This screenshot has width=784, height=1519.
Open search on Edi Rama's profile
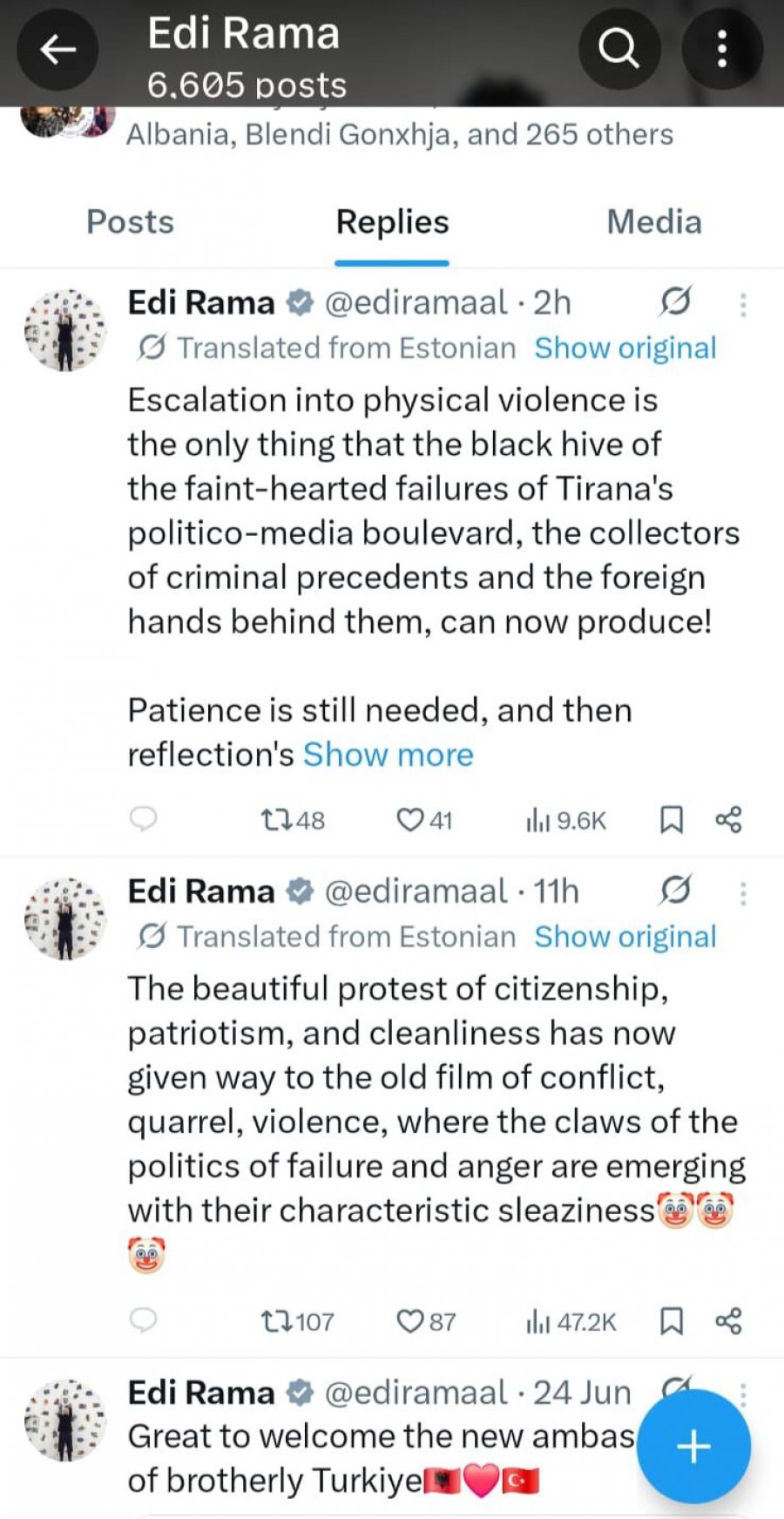click(x=618, y=48)
